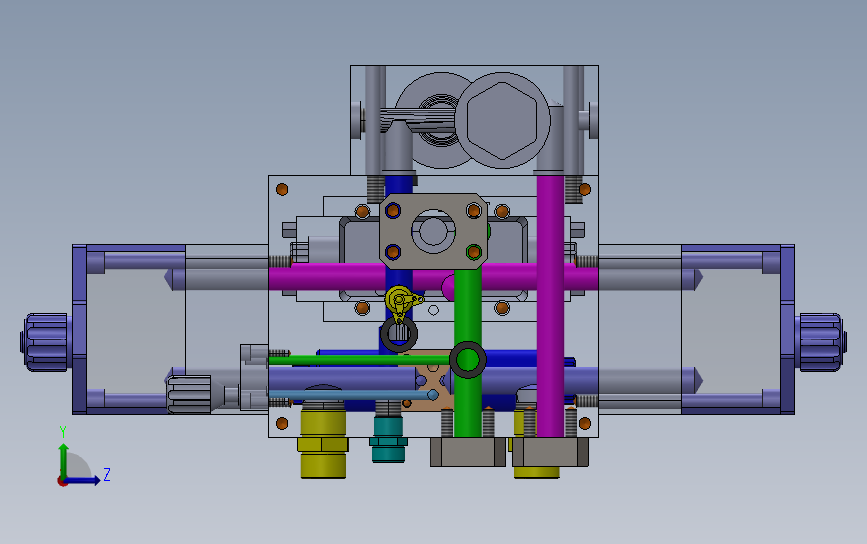867x544 pixels.
Task: Select the magenta vertical pipe
Action: pyautogui.click(x=550, y=306)
